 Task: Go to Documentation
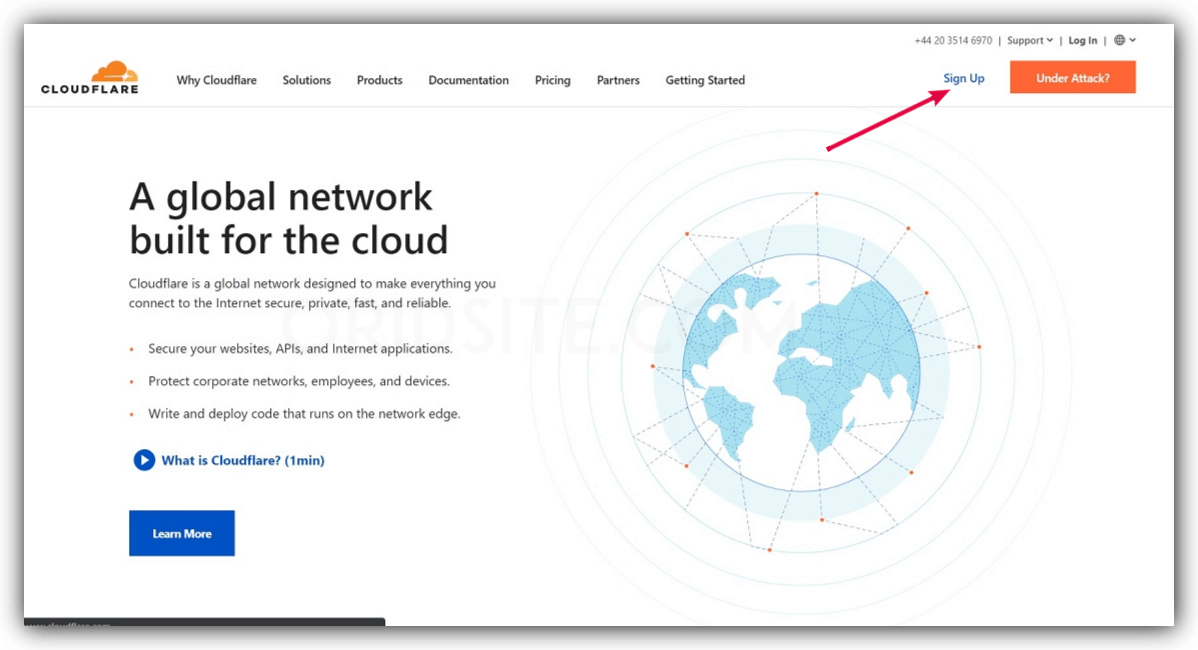(x=468, y=80)
